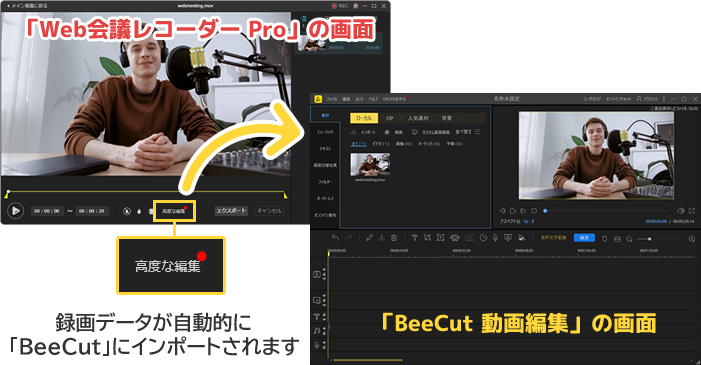Edit end time field 00:00:29 in recorder
701x365 pixels.
click(92, 211)
